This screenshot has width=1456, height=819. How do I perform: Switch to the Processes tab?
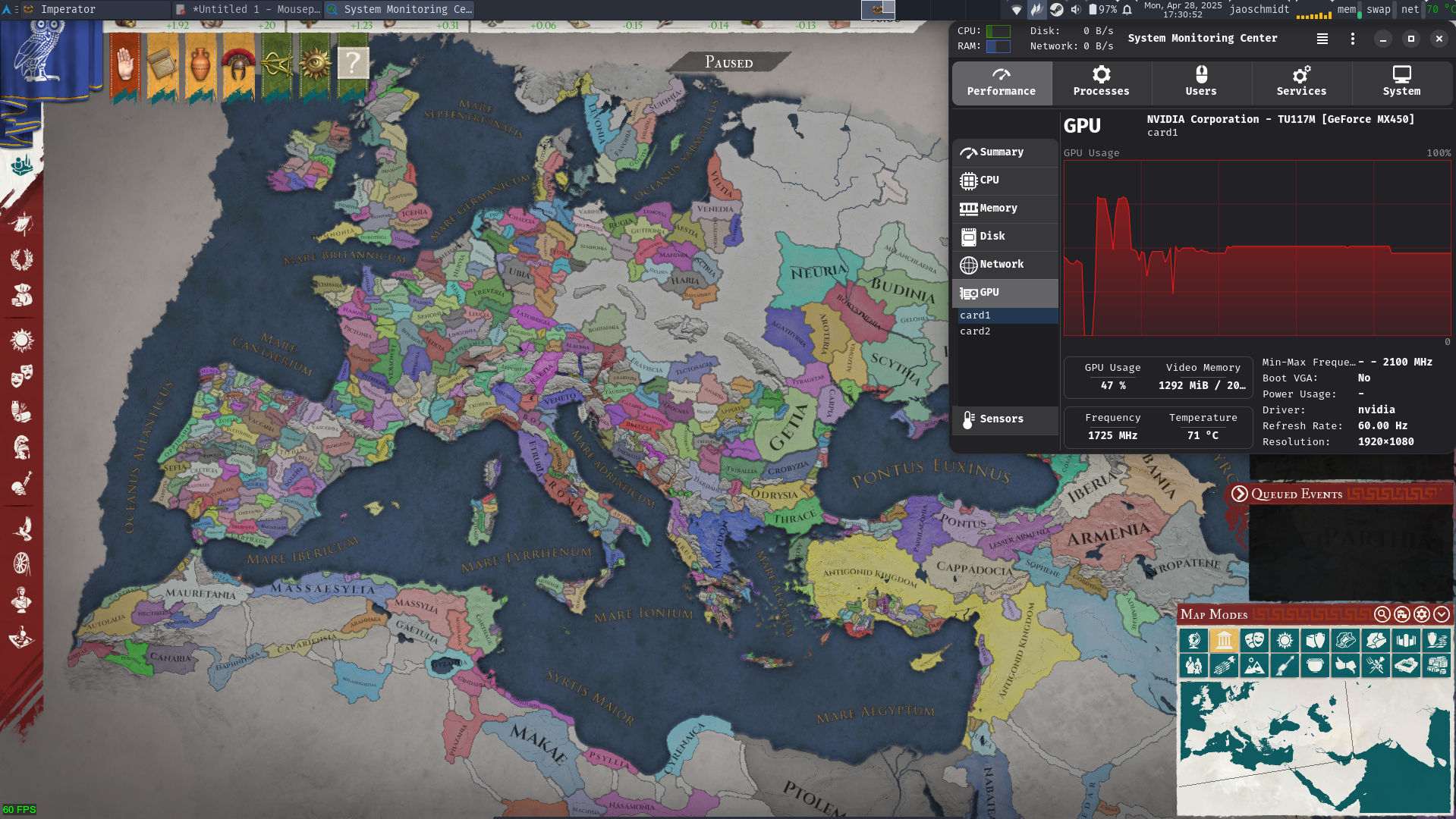(1102, 83)
